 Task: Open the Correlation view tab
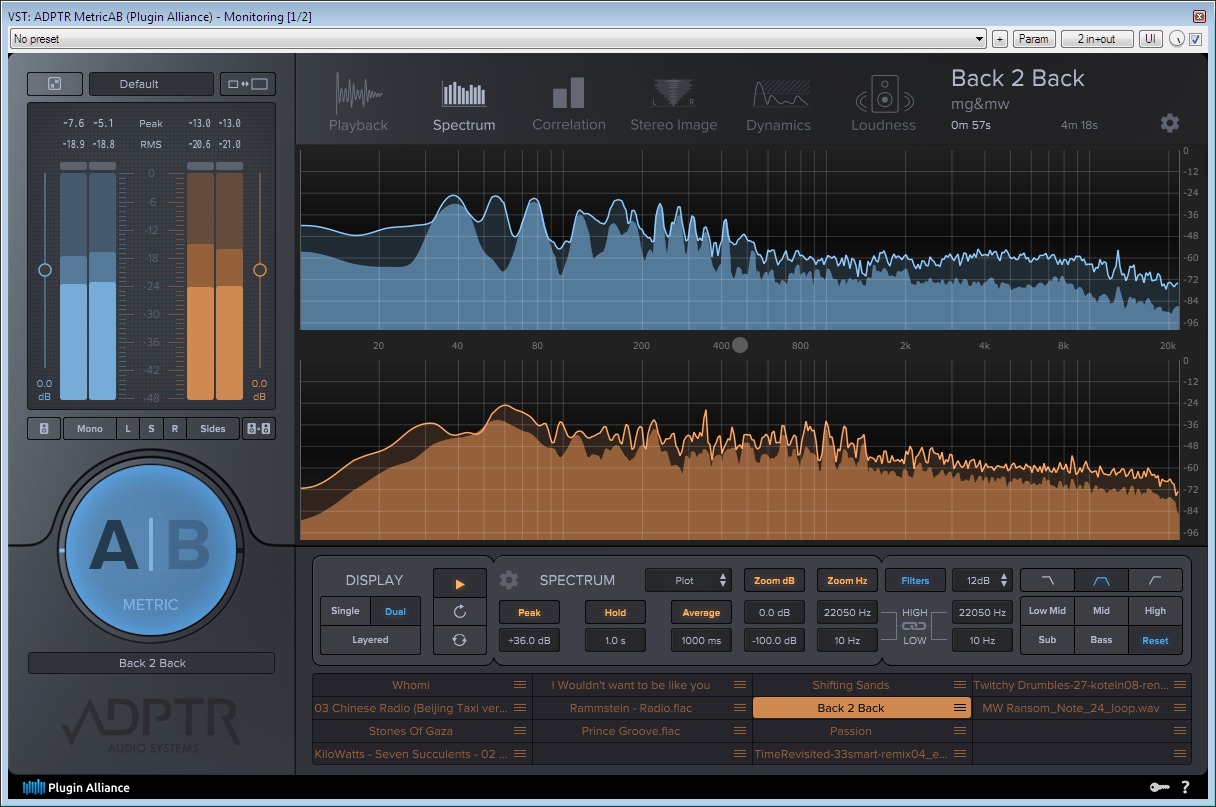tap(568, 105)
